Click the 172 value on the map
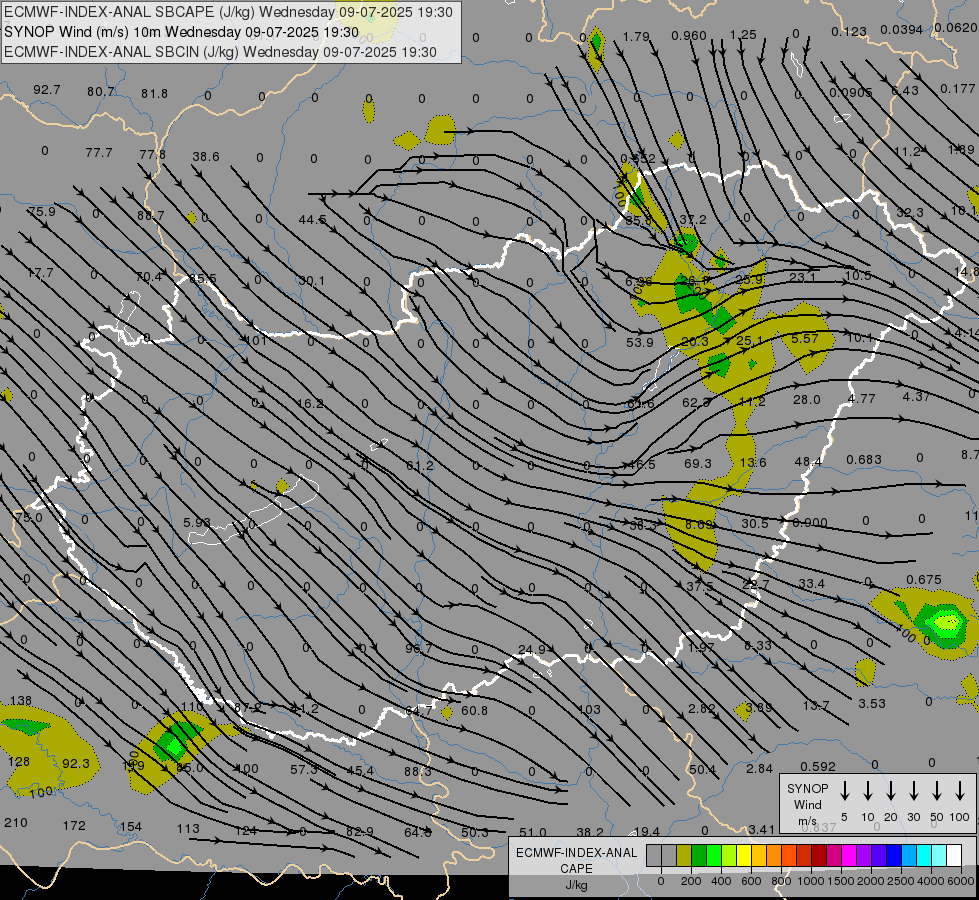Viewport: 979px width, 900px height. pyautogui.click(x=74, y=826)
